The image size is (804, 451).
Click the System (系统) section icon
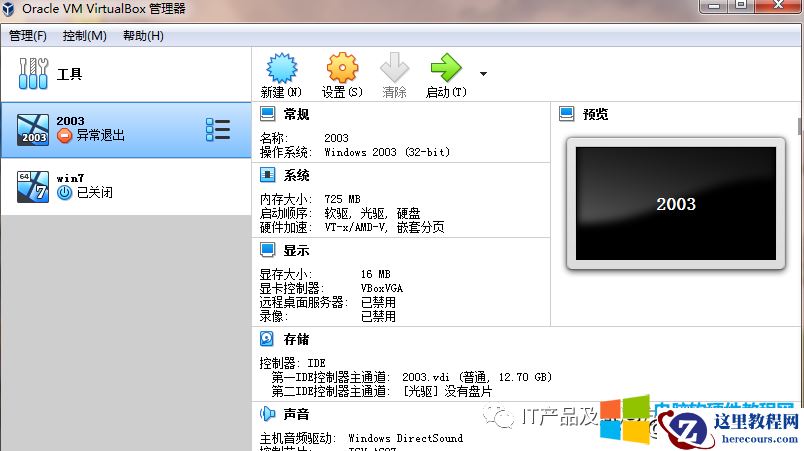pyautogui.click(x=267, y=175)
